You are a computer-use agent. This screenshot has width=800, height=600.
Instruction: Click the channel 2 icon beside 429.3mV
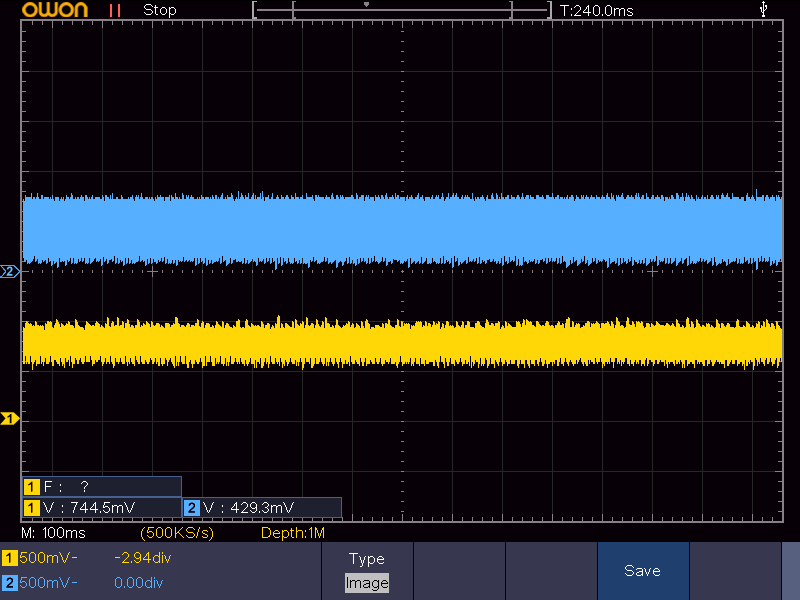pos(191,508)
